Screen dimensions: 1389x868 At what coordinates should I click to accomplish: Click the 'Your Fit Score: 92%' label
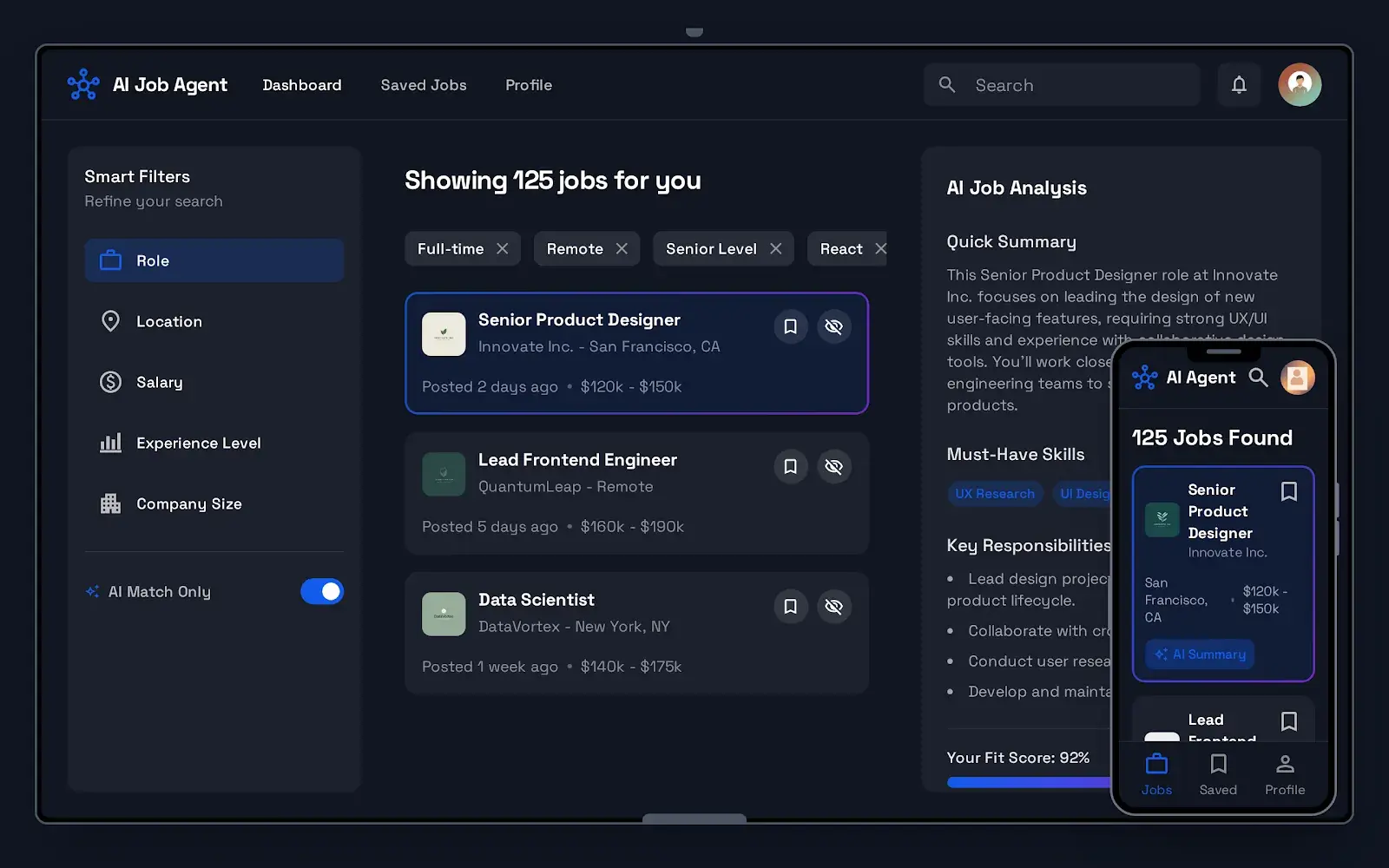coord(1017,757)
